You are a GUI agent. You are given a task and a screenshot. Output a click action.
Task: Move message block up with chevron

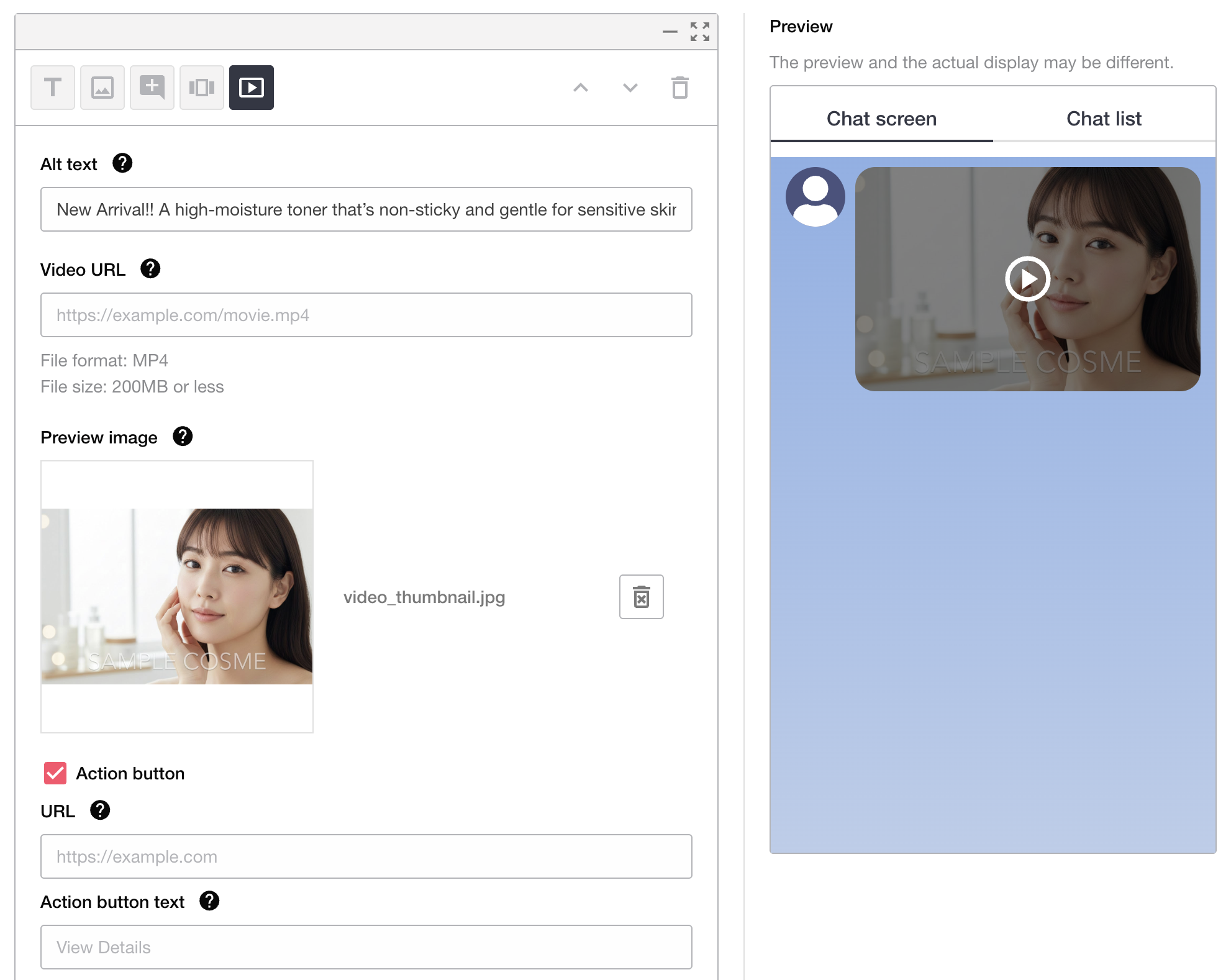coord(581,88)
